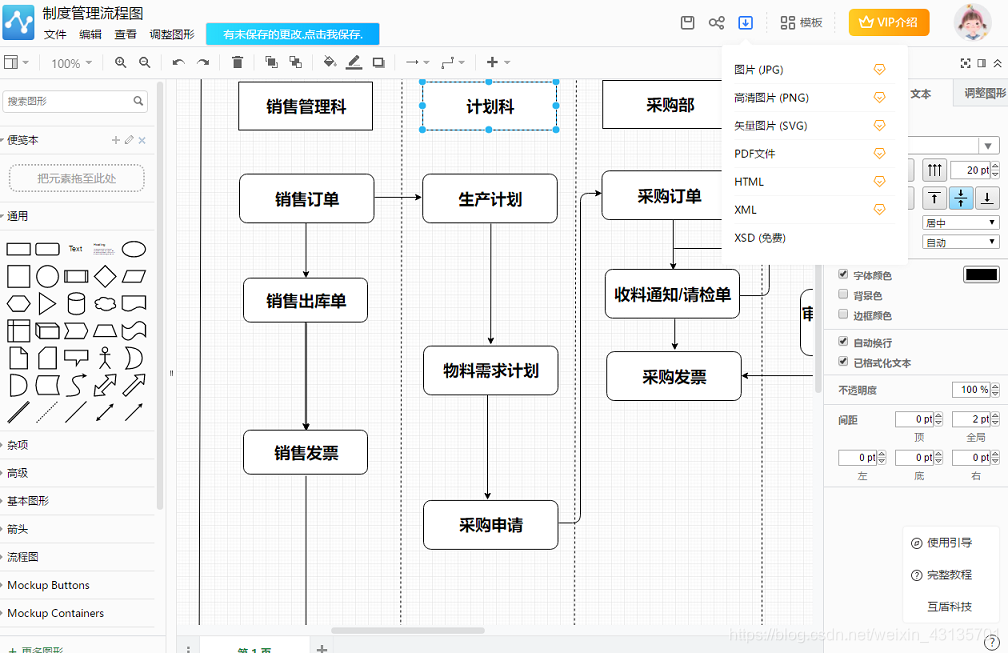This screenshot has width=1008, height=653.
Task: Select the delete (trash) tool
Action: click(x=237, y=62)
